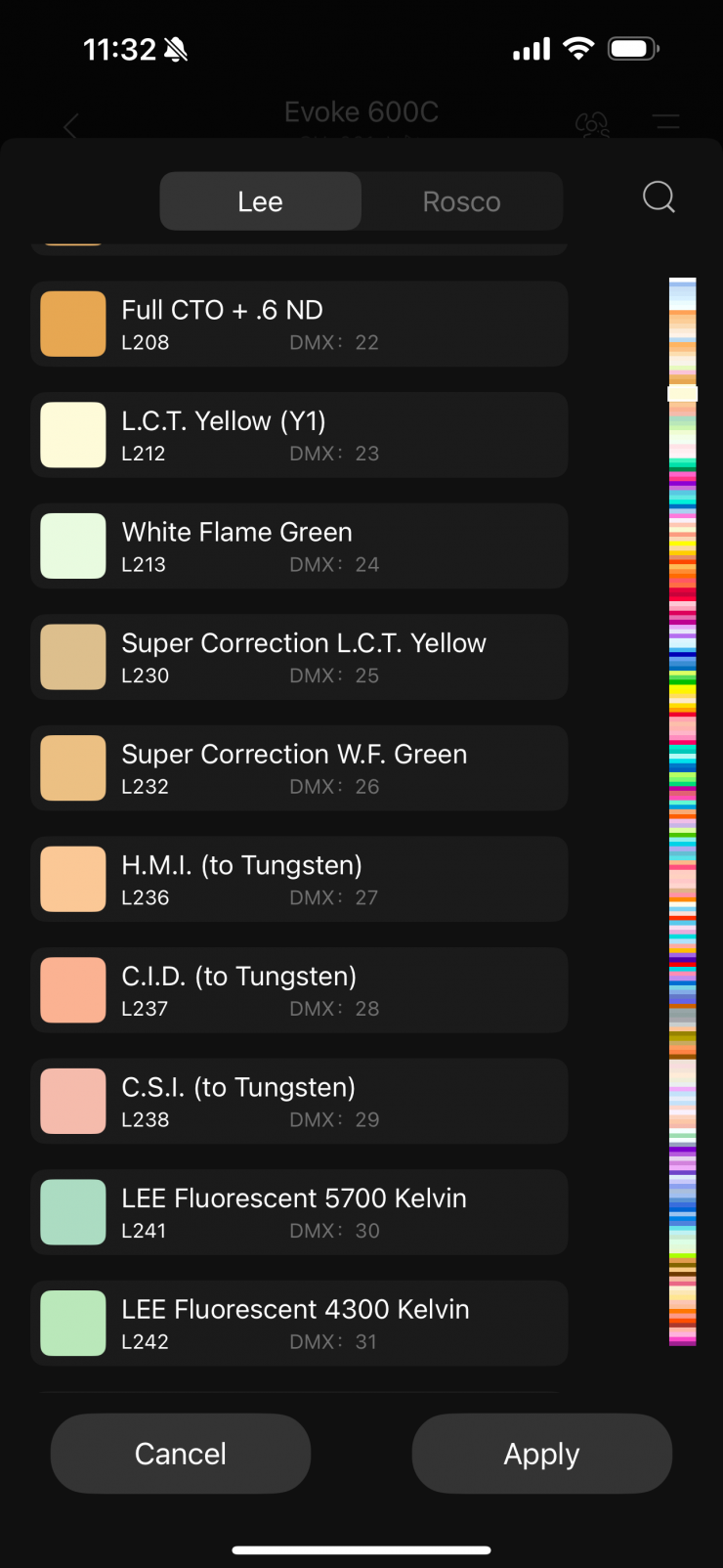Choose the L.C.T. Yellow (Y1) swatch
The width and height of the screenshot is (723, 1568).
point(73,435)
